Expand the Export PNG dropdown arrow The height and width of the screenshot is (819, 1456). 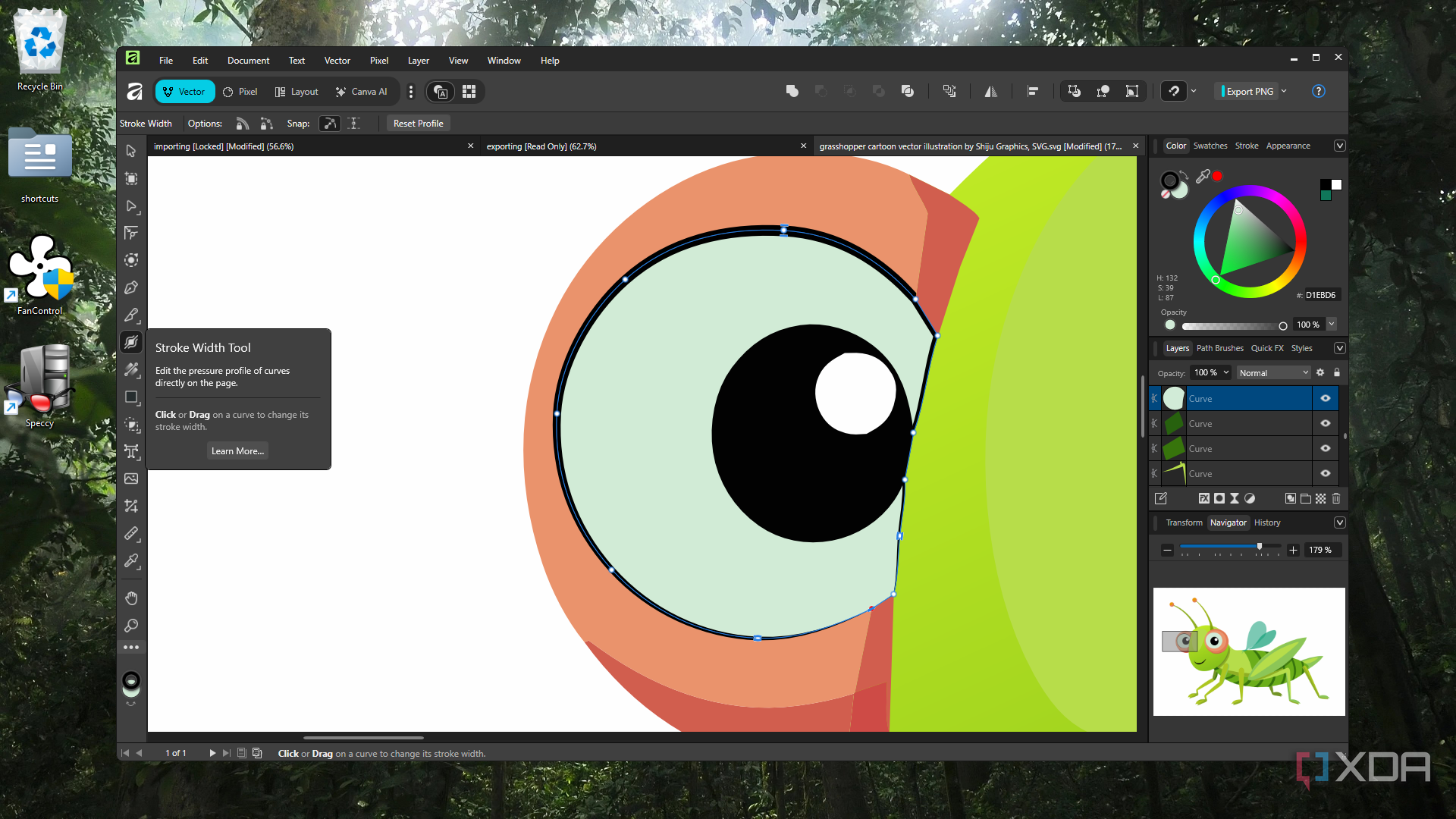[1284, 91]
